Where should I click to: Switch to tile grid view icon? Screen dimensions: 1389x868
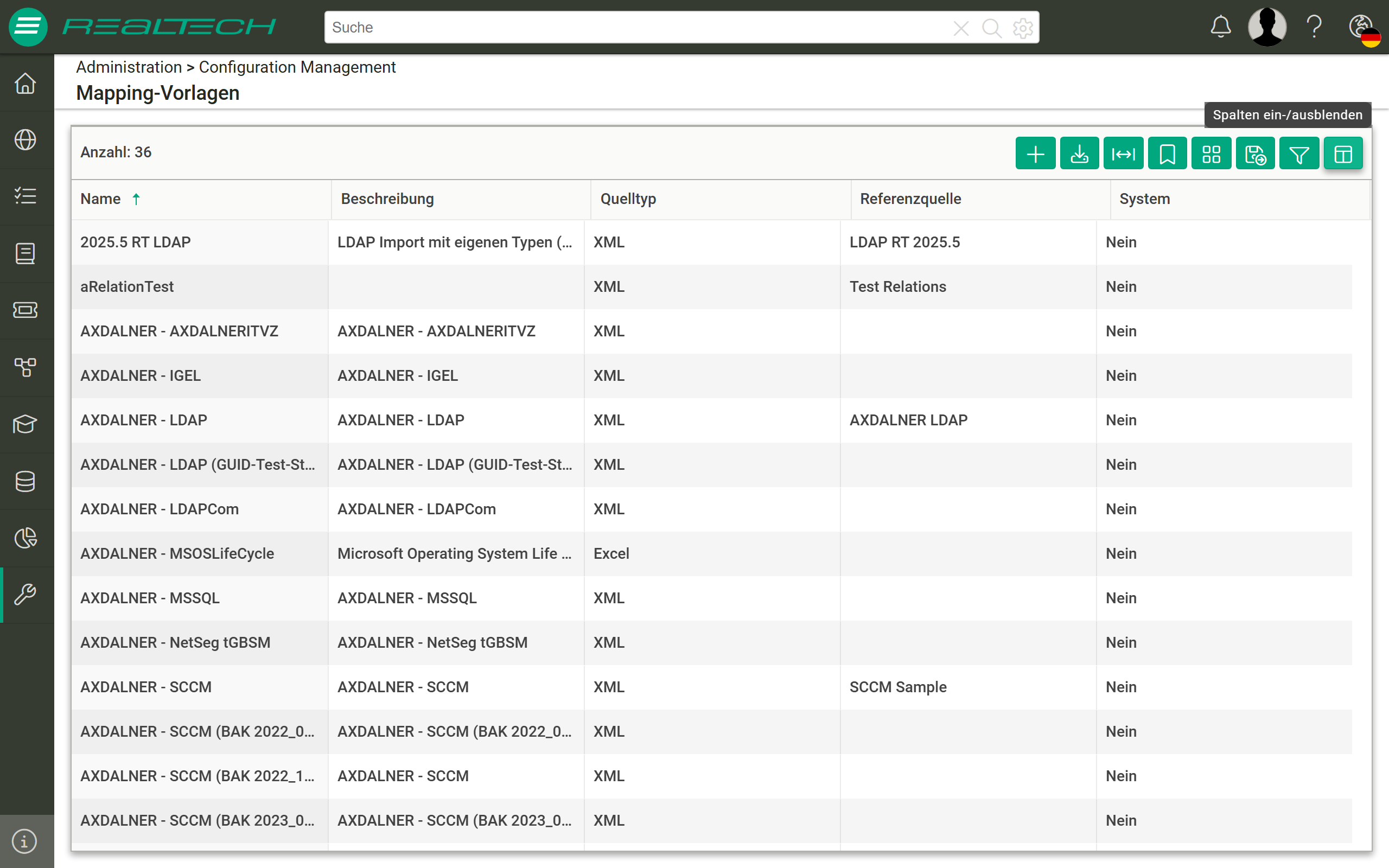1211,154
